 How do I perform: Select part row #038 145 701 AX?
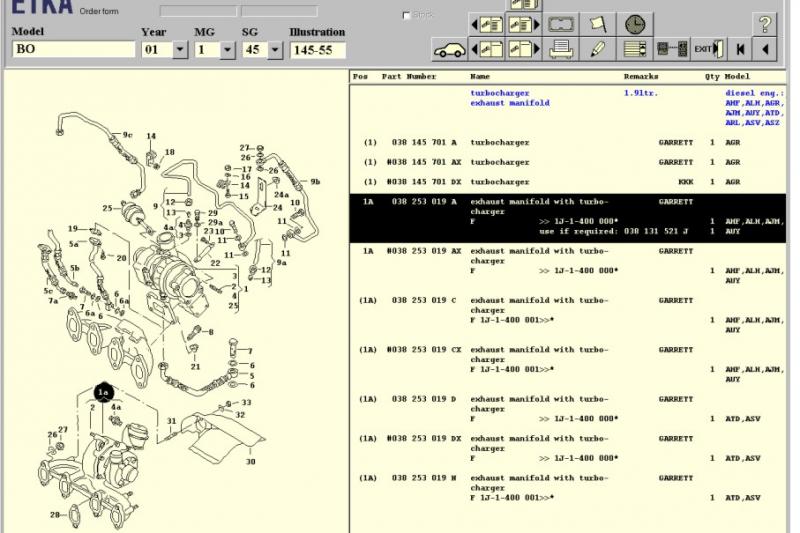point(567,162)
